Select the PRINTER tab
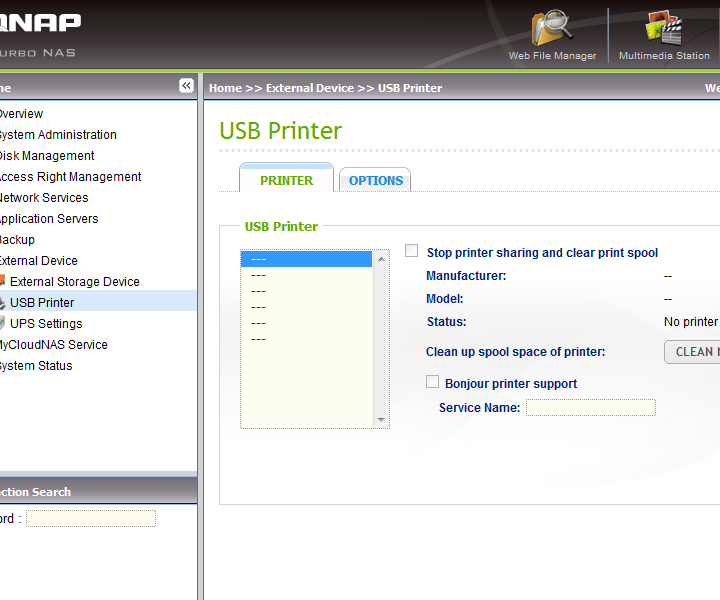Viewport: 720px width, 600px height. pos(286,181)
